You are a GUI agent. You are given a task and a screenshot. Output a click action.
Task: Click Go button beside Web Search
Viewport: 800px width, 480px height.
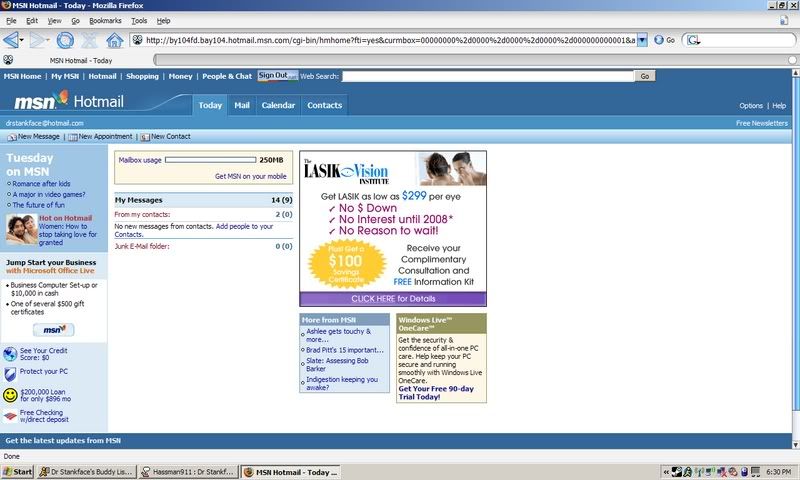[x=645, y=76]
